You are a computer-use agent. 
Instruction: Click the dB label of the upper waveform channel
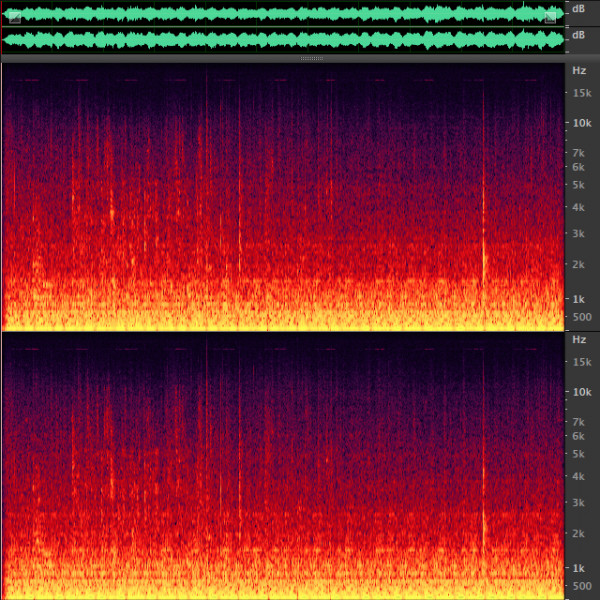(578, 9)
